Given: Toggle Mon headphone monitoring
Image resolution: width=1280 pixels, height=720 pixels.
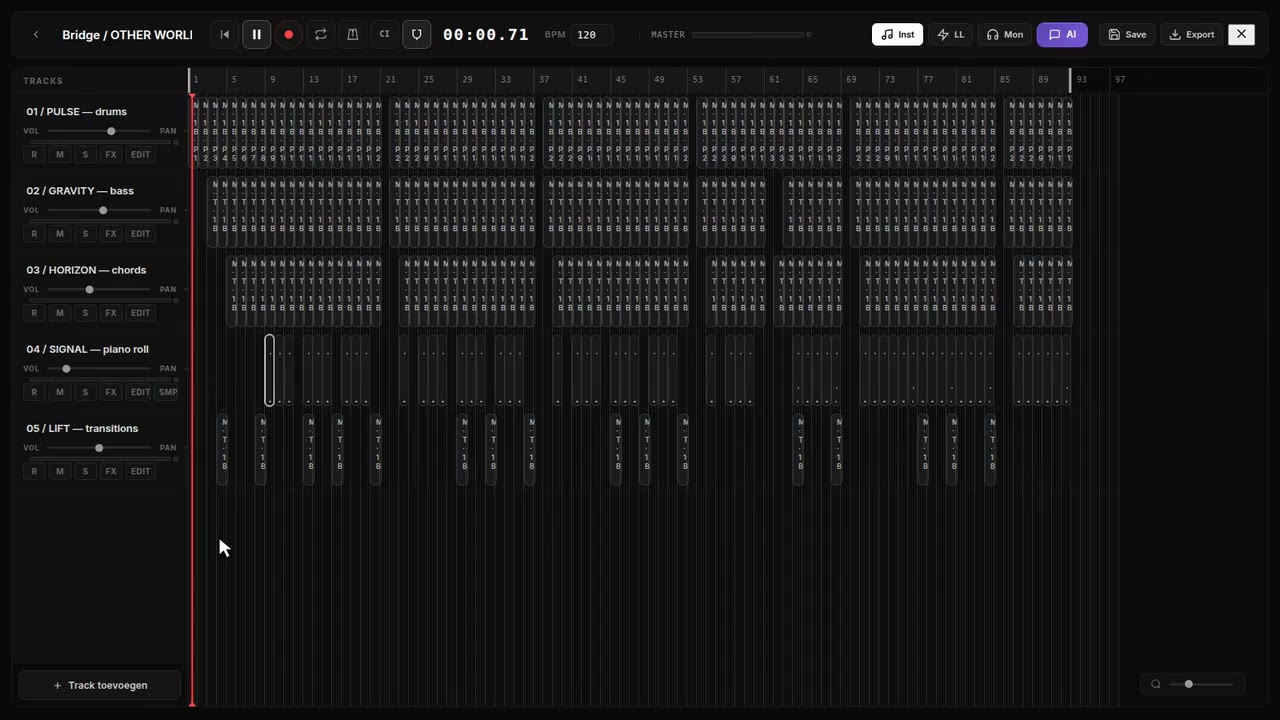Looking at the screenshot, I should 1004,35.
